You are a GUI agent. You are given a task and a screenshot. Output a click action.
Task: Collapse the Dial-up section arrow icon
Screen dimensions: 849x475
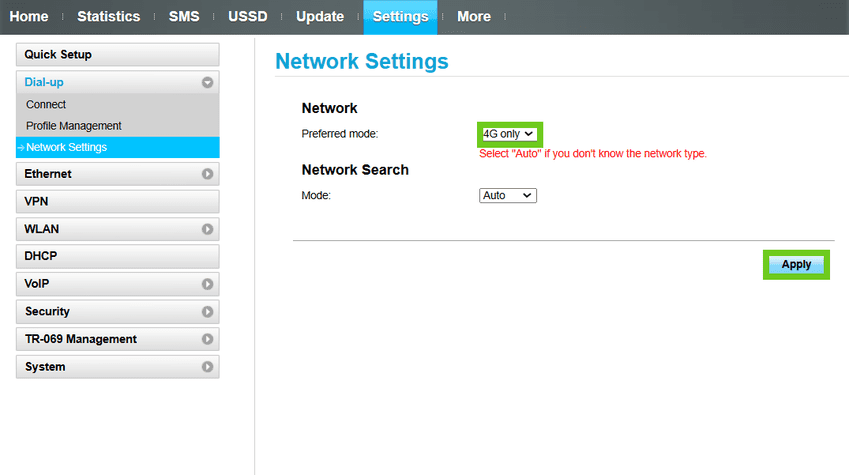[x=207, y=83]
